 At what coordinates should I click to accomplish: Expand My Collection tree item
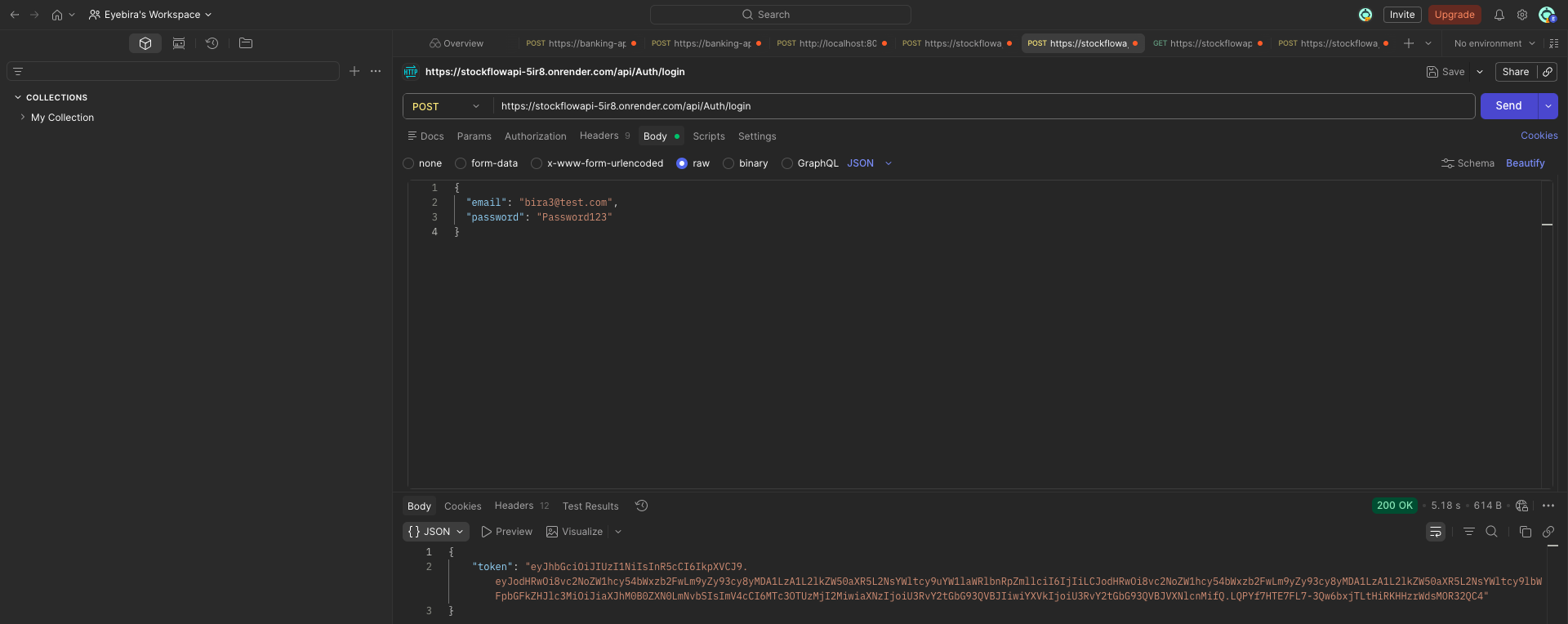[23, 118]
